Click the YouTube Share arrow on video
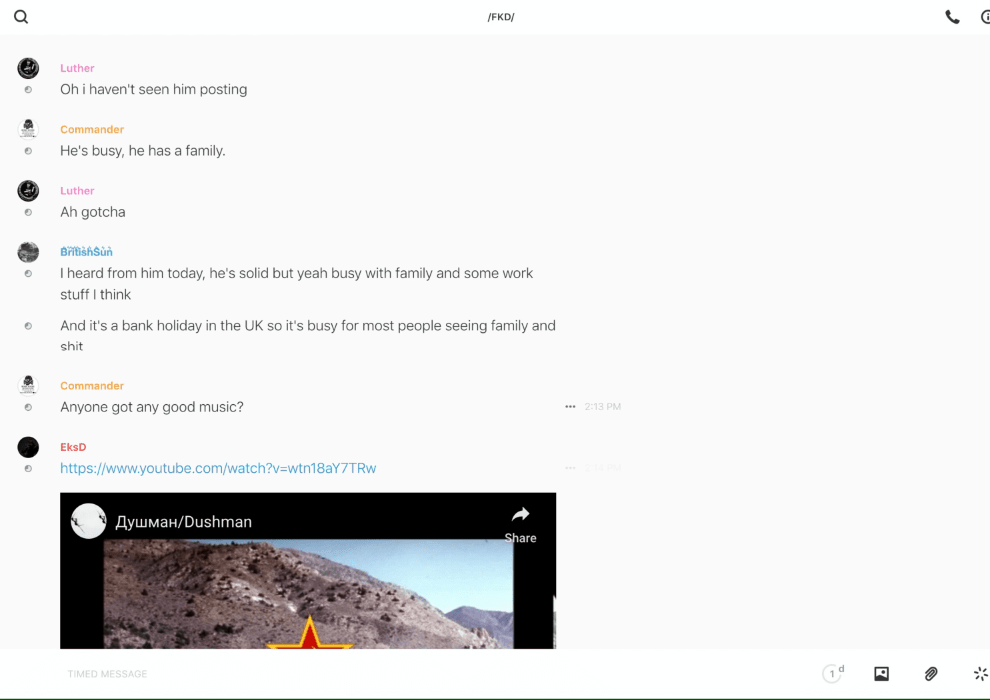Viewport: 990px width, 700px height. pos(520,522)
